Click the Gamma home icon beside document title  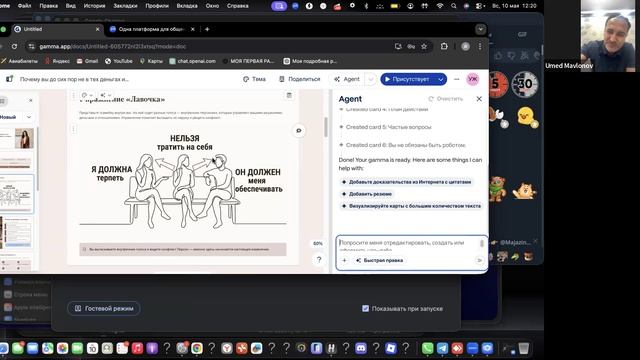point(9,79)
